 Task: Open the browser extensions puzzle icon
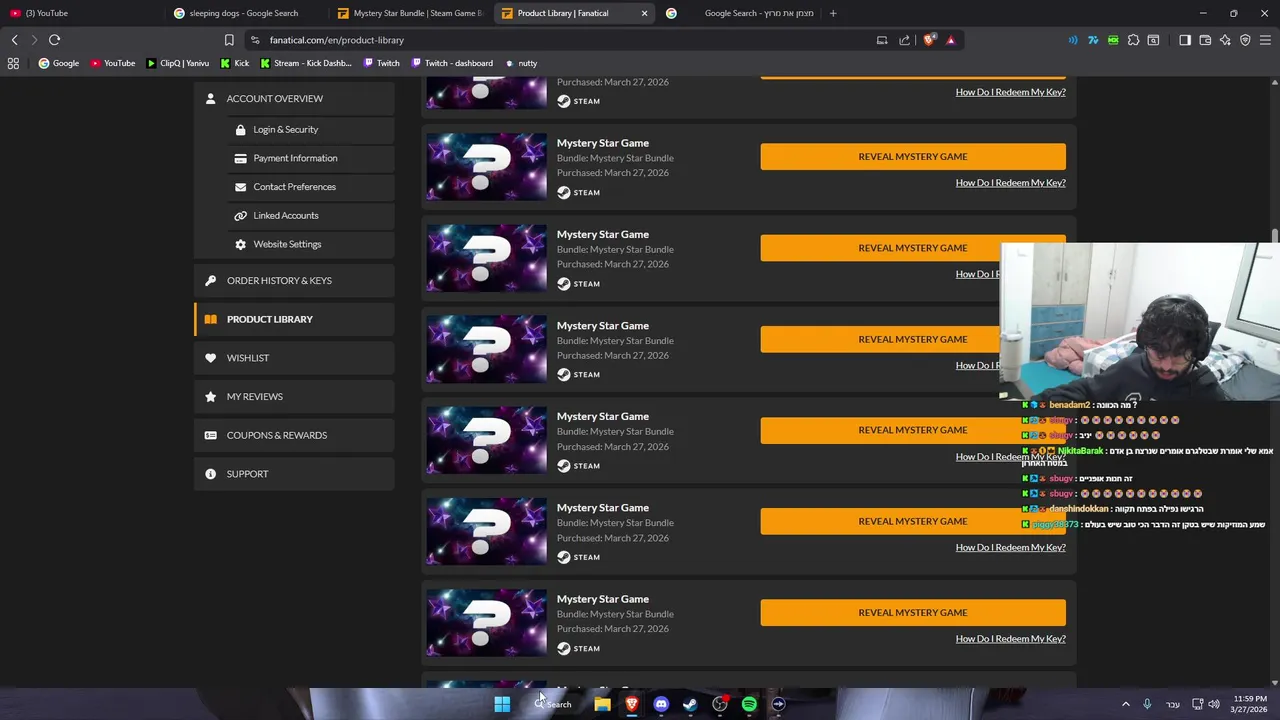[1133, 40]
